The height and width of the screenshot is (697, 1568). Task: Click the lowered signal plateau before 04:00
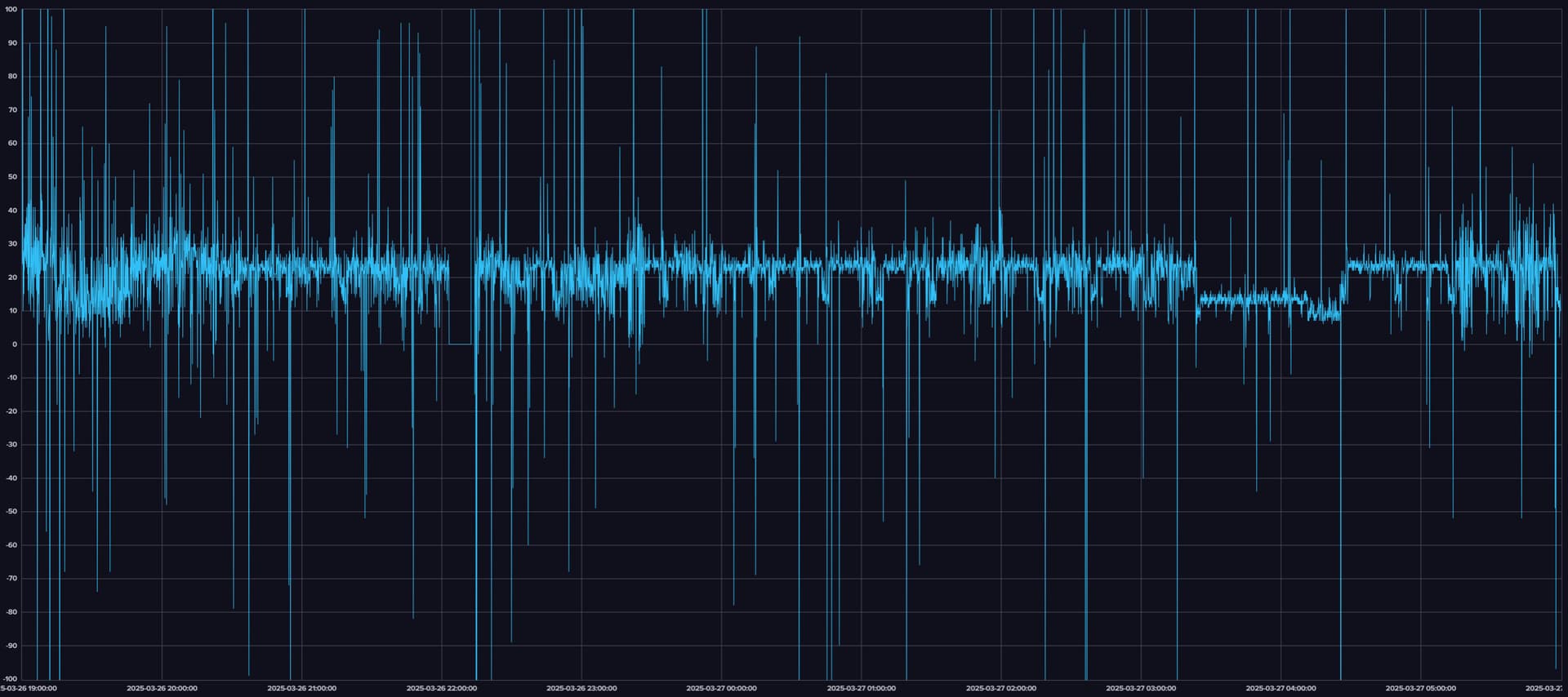pos(1249,300)
